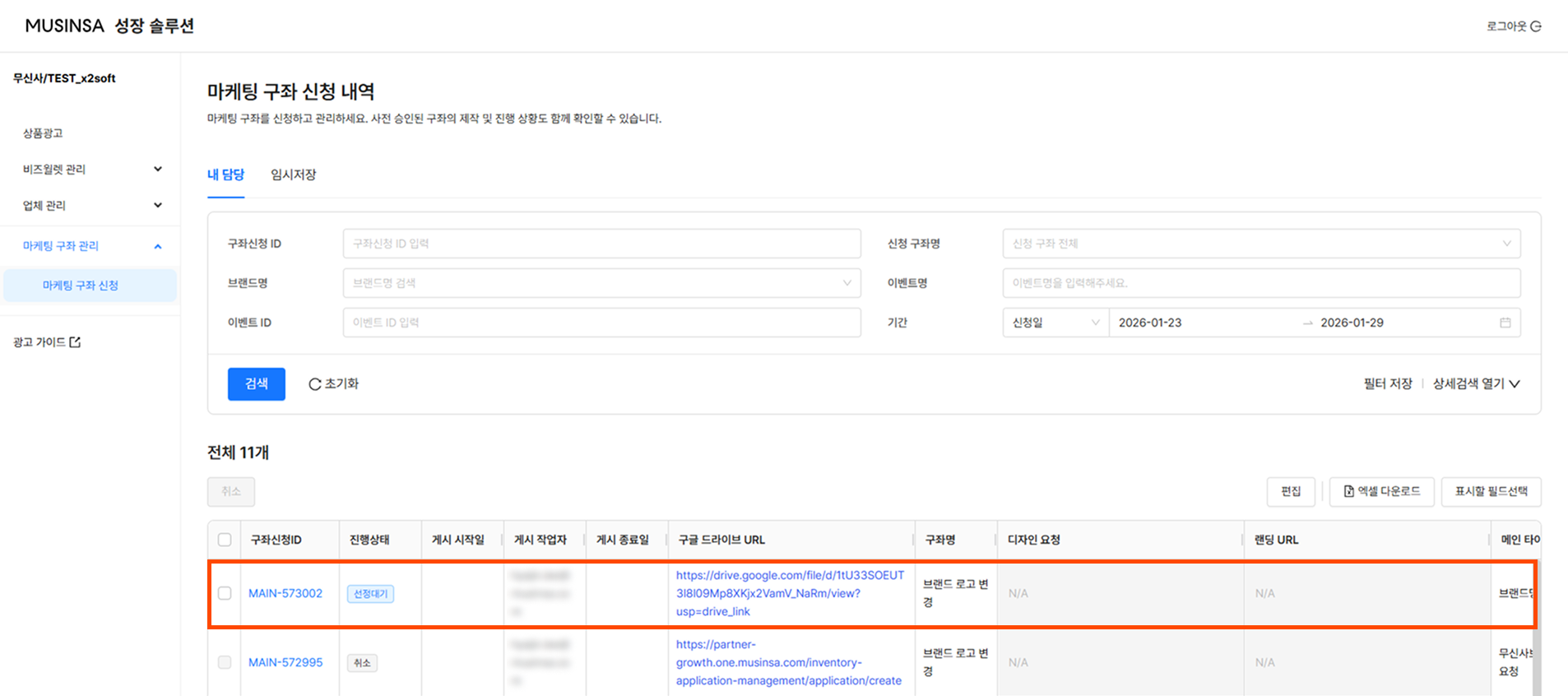Viewport: 1568px width, 696px height.
Task: Expand 상세검색 열기 advanced search
Action: [1476, 384]
